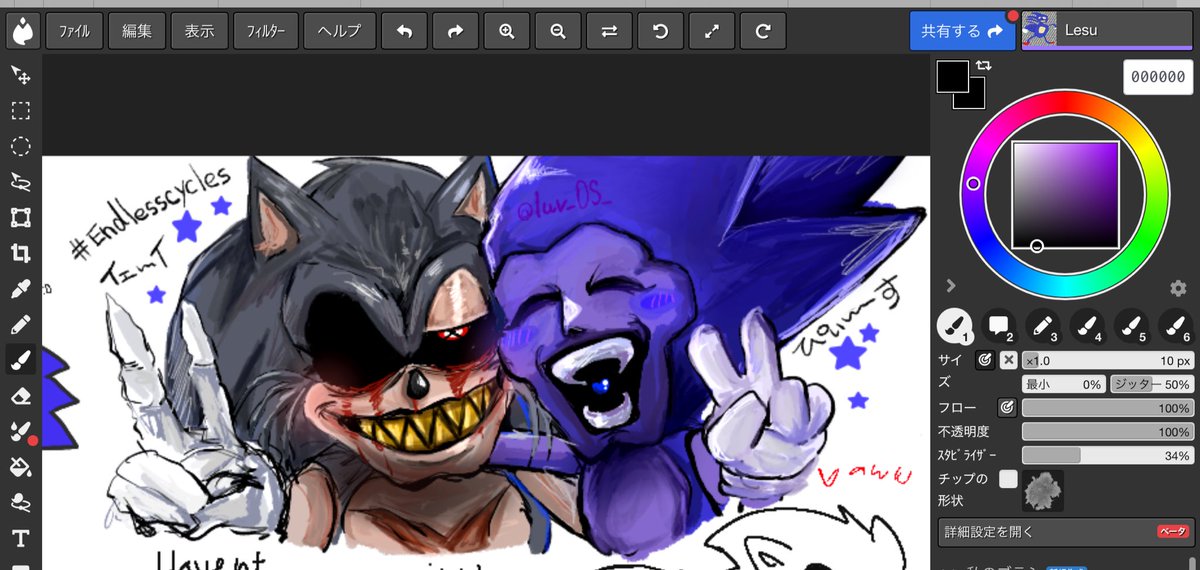Undo the last action
Image resolution: width=1200 pixels, height=570 pixels.
405,31
